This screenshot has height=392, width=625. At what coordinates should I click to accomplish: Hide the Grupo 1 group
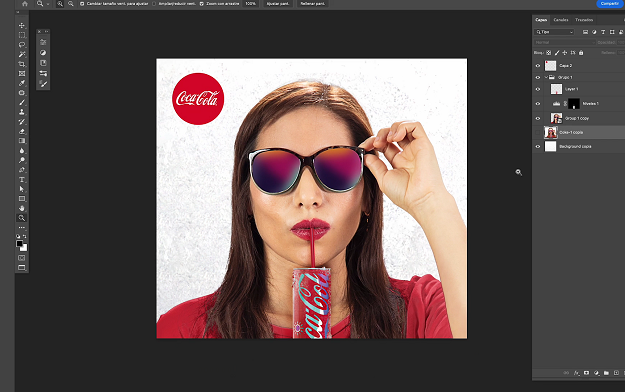click(x=538, y=77)
